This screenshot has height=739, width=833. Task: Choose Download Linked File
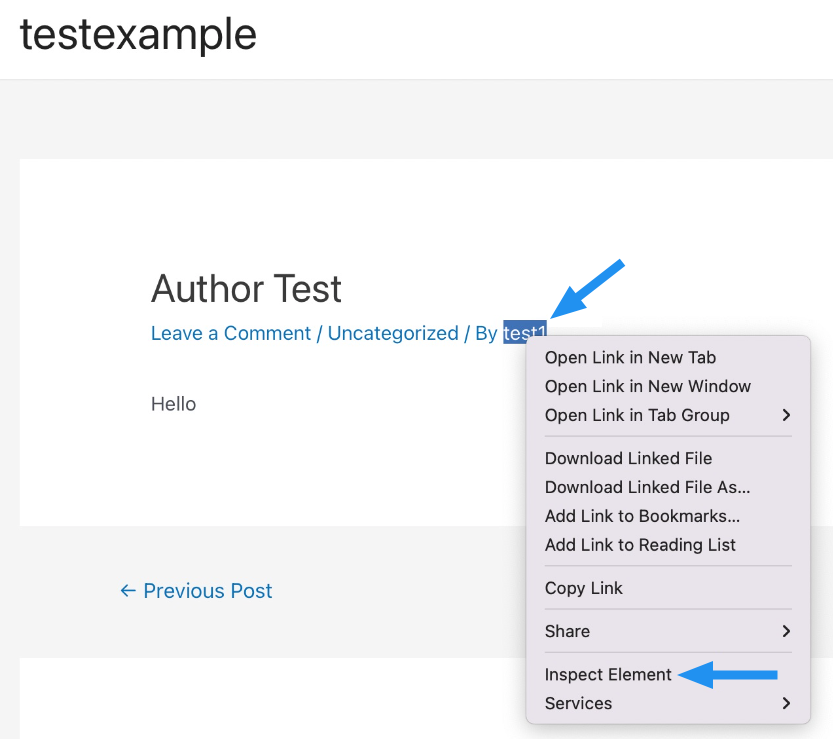[628, 458]
